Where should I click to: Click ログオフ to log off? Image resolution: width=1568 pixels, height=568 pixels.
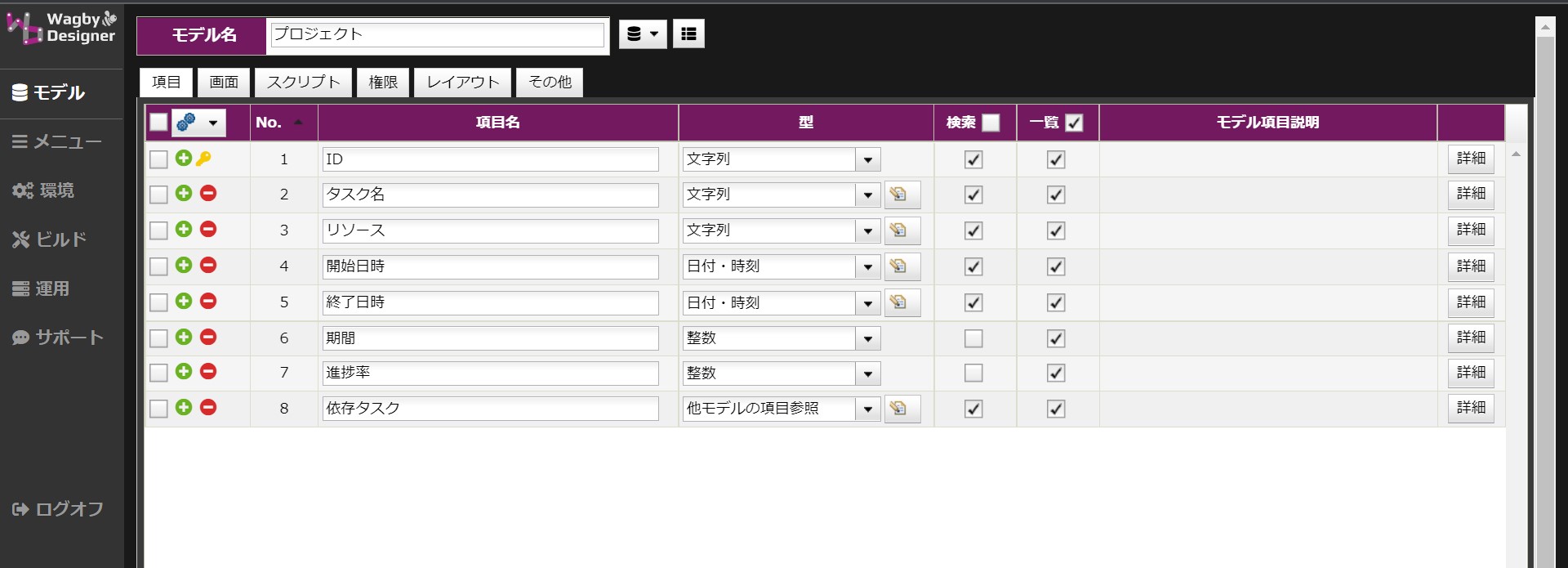tap(57, 509)
